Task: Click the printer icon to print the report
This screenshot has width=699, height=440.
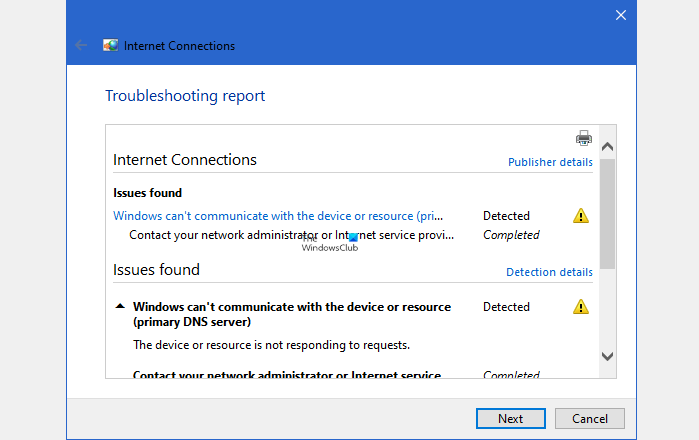Action: 584,138
